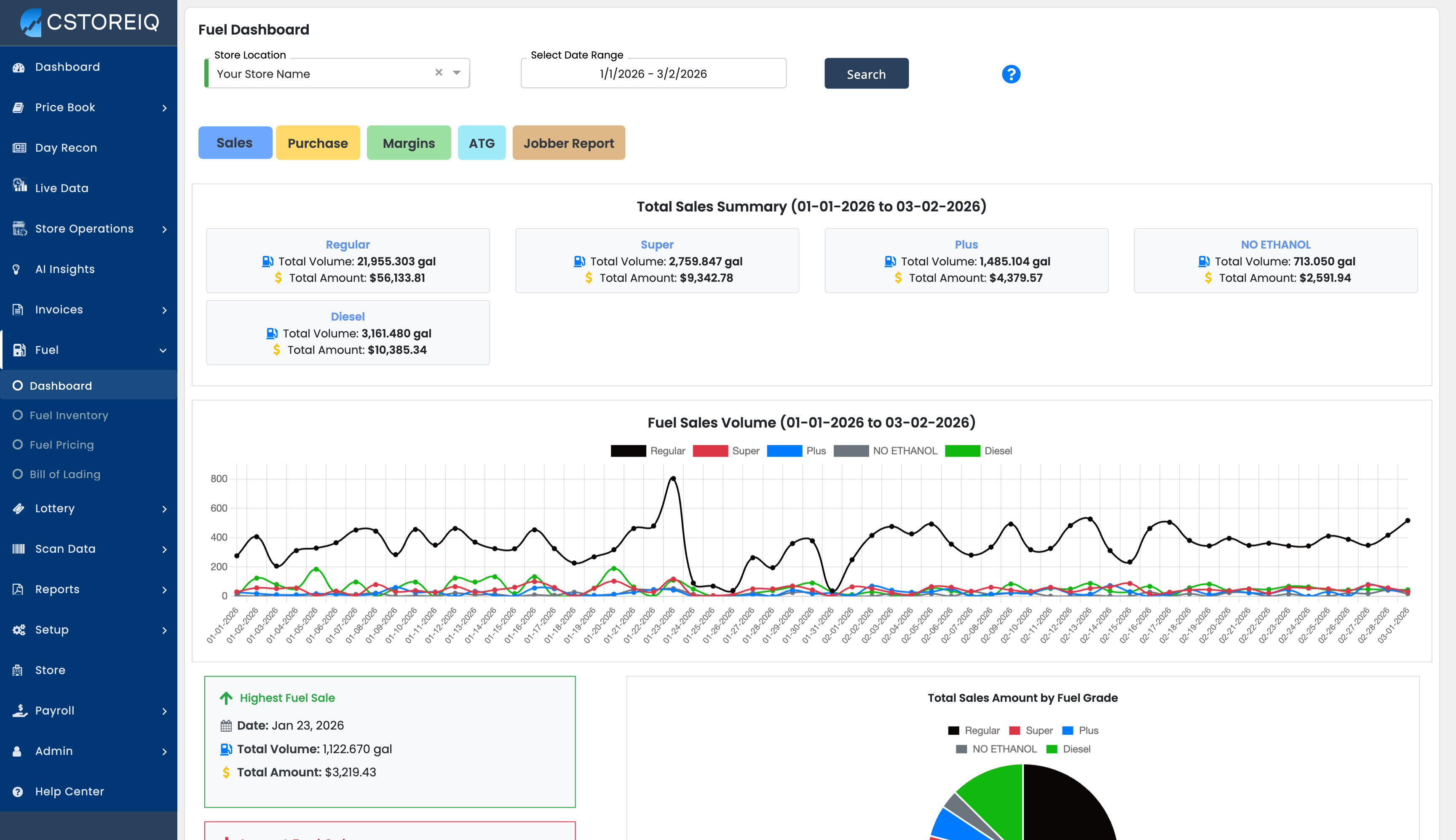Click the Help Center icon
Image resolution: width=1456 pixels, height=840 pixels.
pos(18,792)
